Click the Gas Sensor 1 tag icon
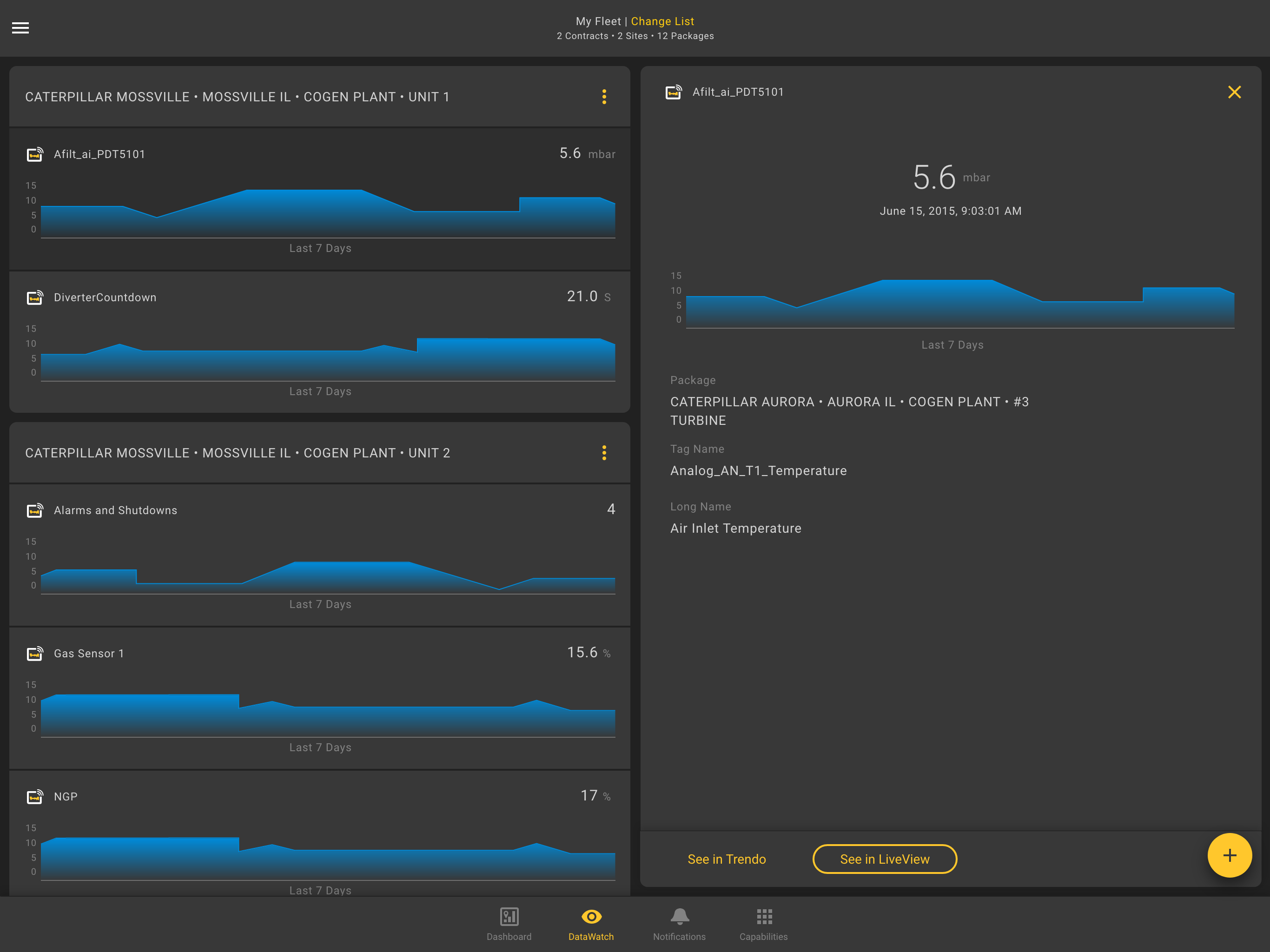This screenshot has height=952, width=1270. (x=35, y=654)
